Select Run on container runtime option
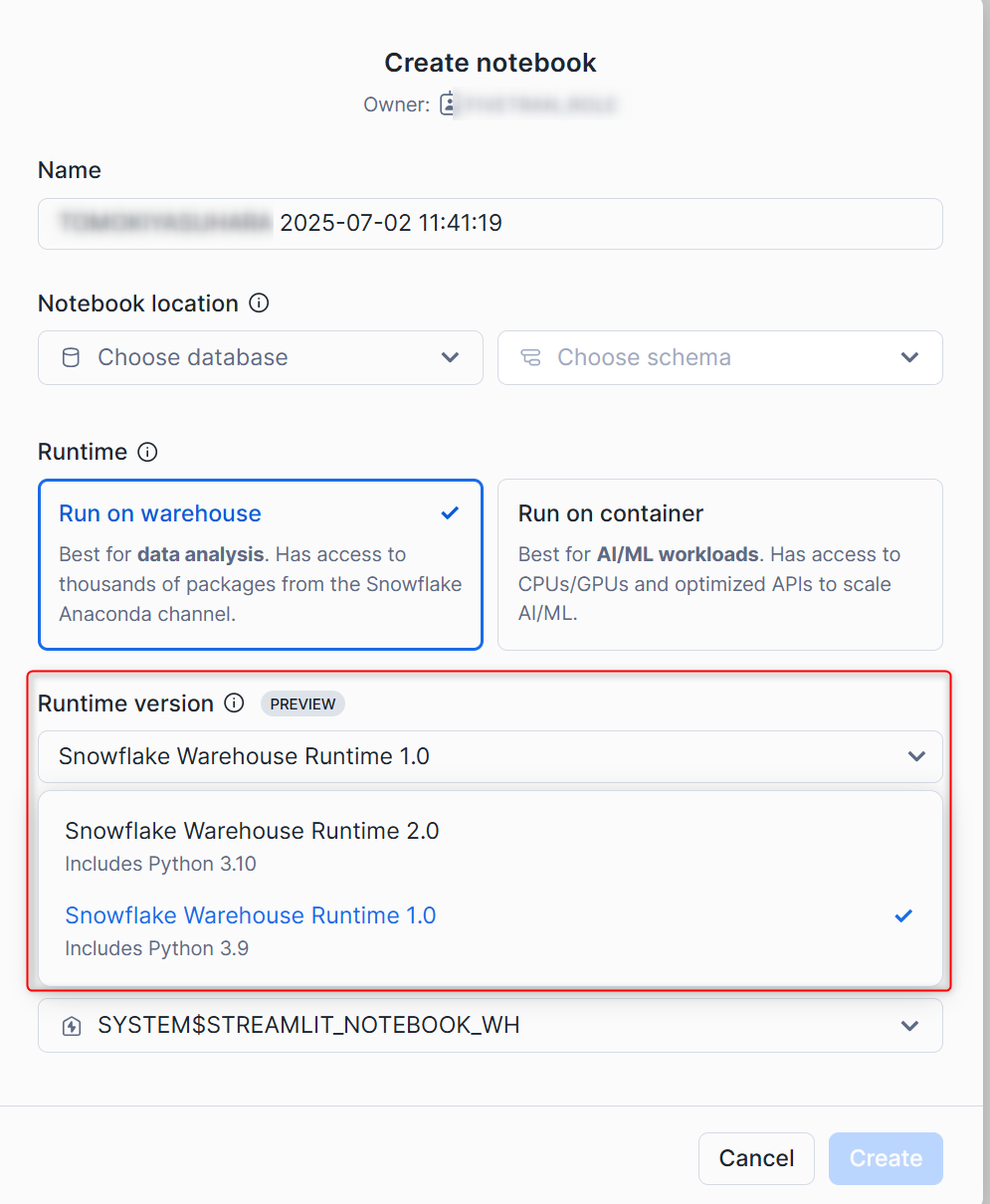The height and width of the screenshot is (1204, 990). [x=720, y=564]
